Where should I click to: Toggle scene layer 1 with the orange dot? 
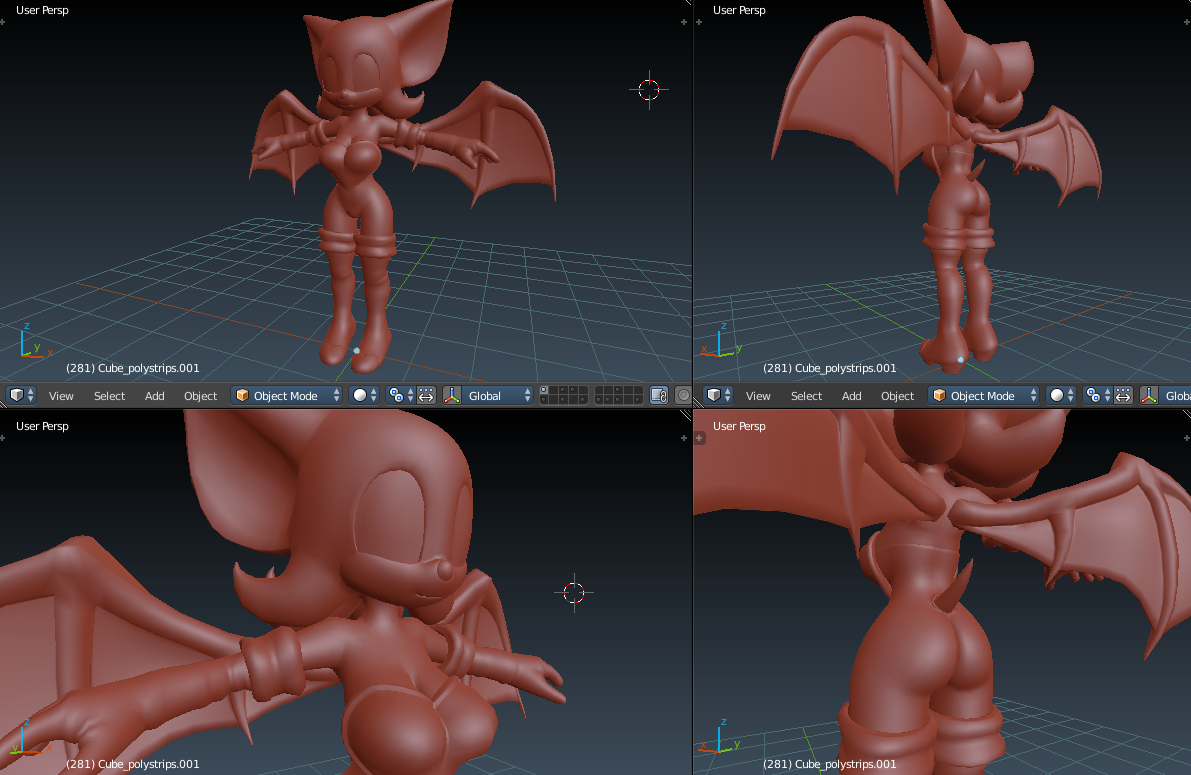point(544,391)
